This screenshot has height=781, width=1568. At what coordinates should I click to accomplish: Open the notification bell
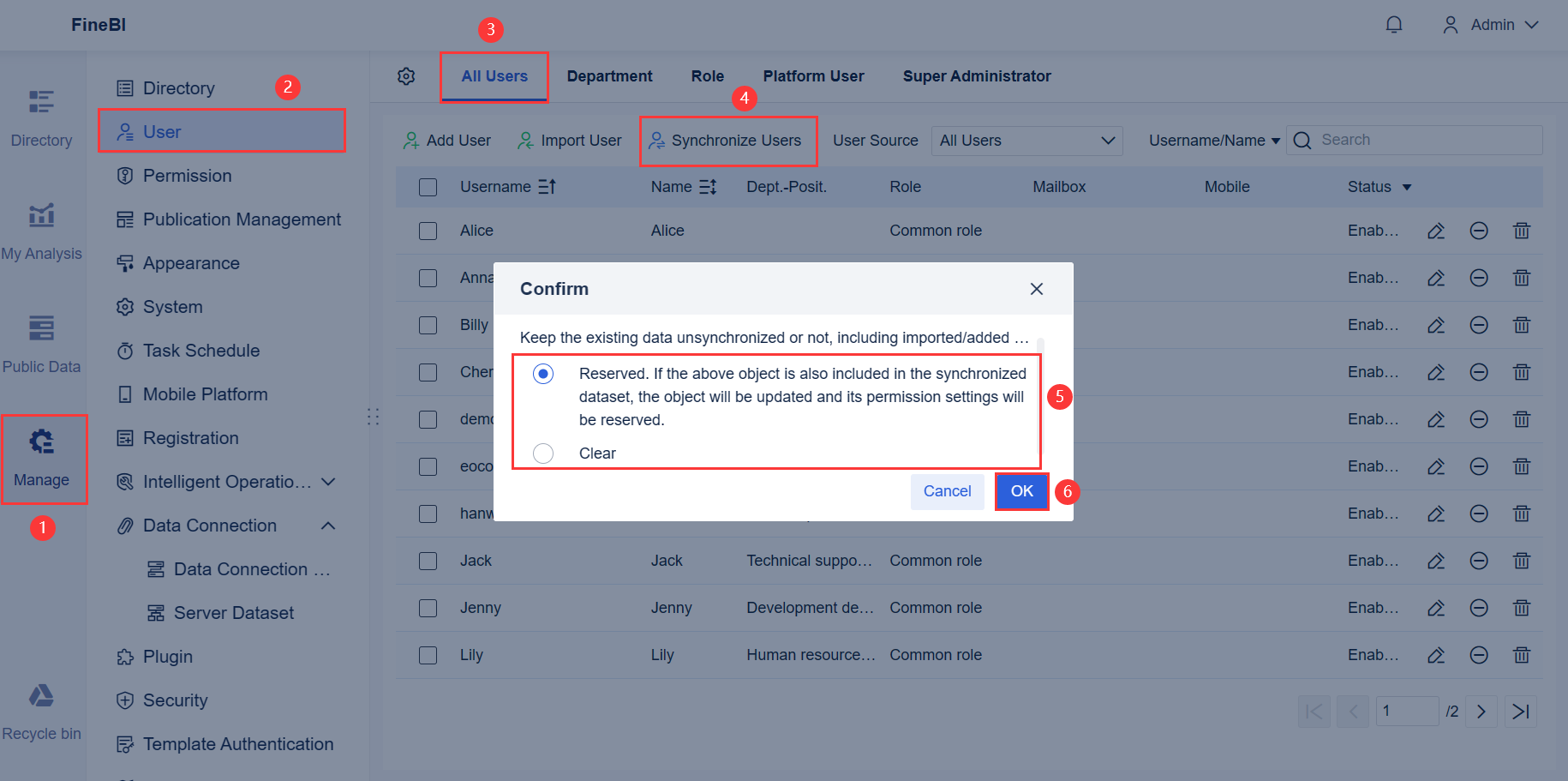[1394, 25]
